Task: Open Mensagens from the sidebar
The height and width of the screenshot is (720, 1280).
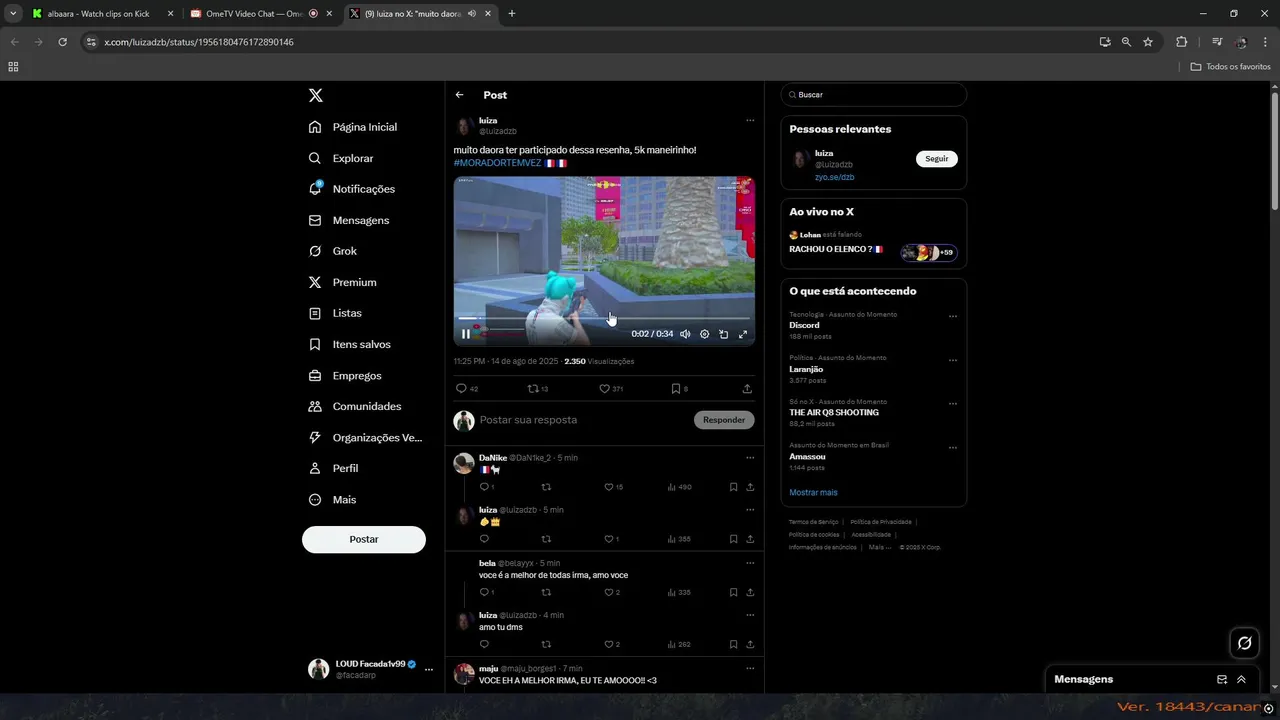Action: [x=349, y=220]
